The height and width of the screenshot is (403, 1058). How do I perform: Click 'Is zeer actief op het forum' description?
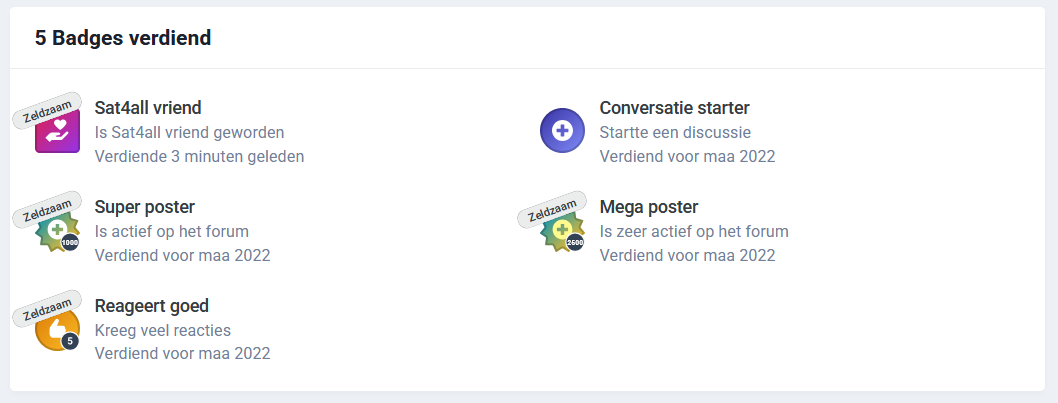[x=694, y=232]
